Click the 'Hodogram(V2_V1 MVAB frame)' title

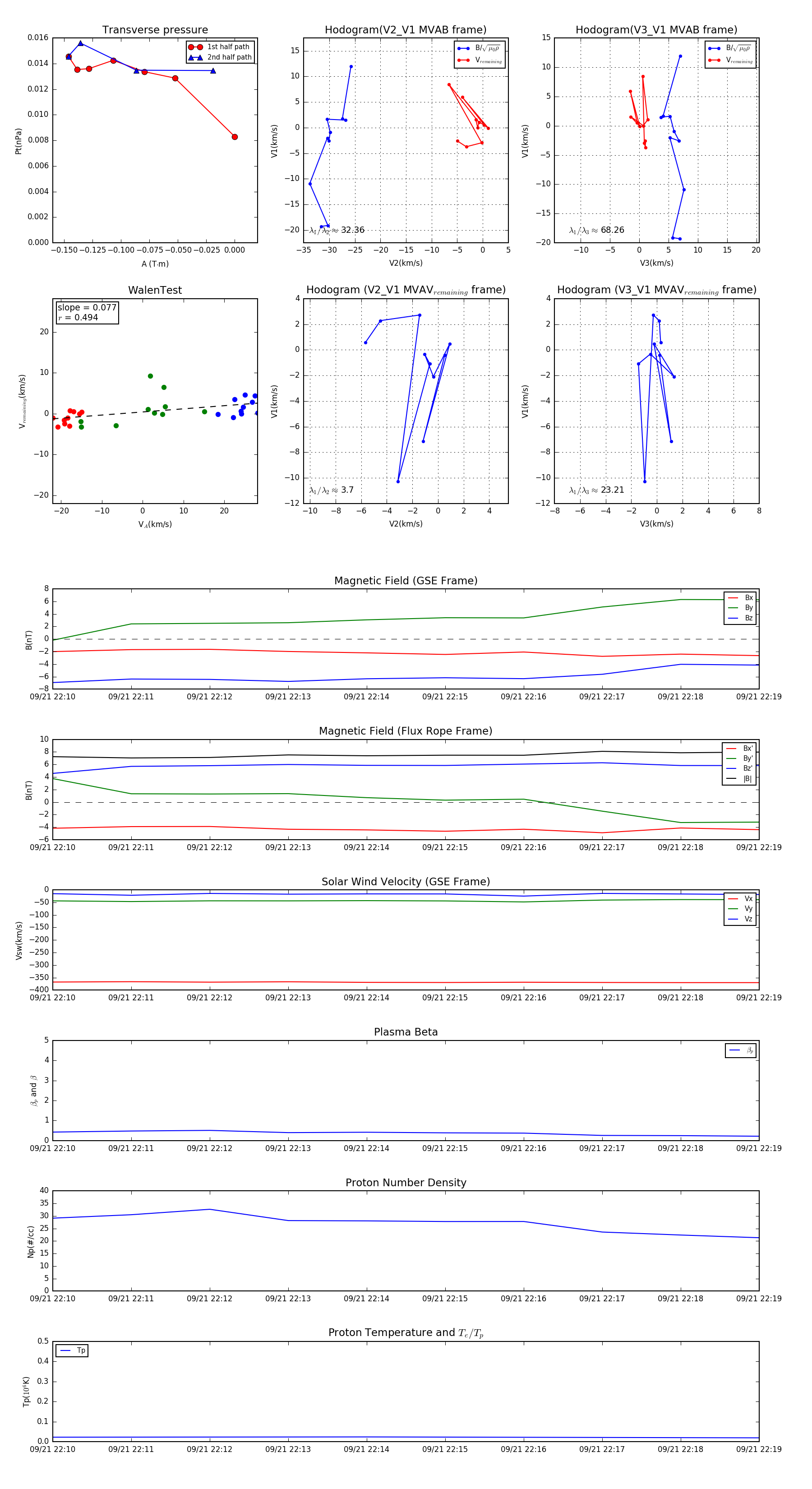click(x=406, y=30)
